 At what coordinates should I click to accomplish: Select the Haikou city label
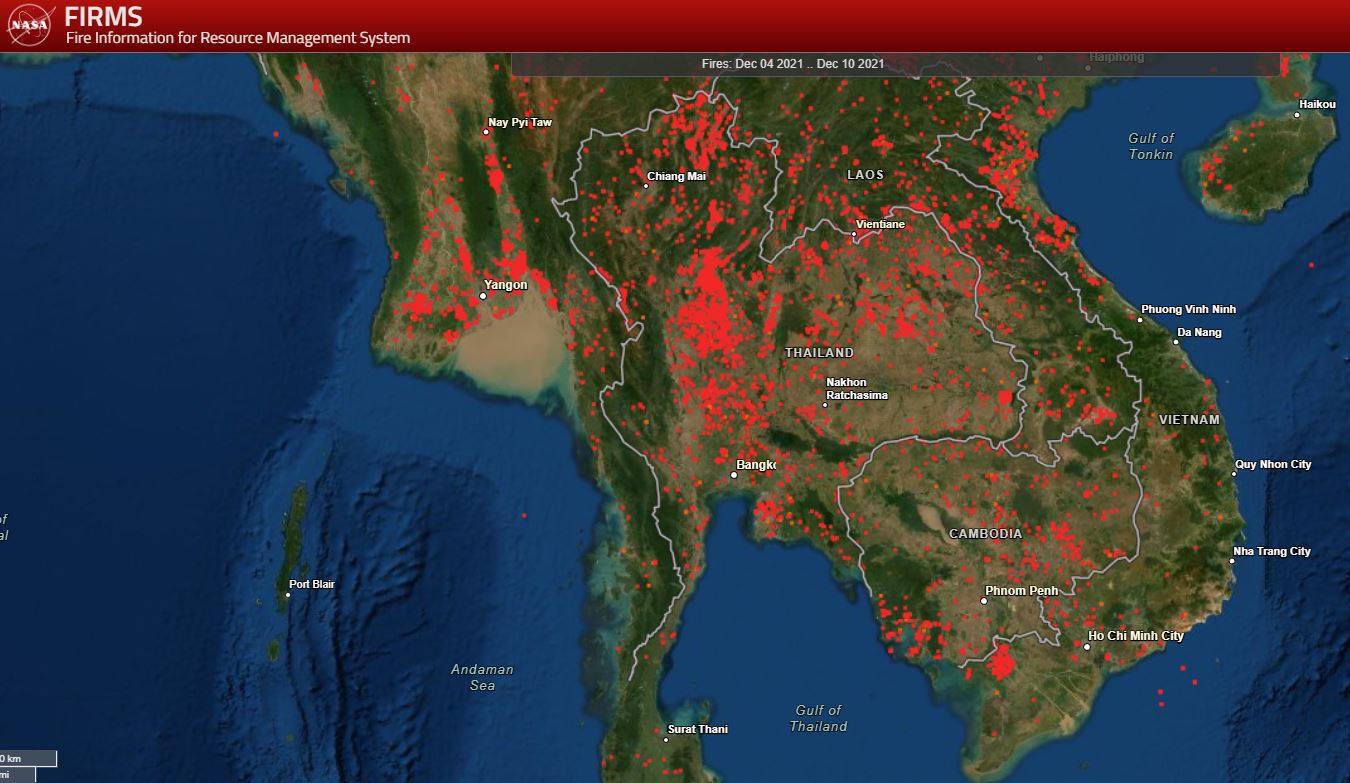pos(1316,104)
